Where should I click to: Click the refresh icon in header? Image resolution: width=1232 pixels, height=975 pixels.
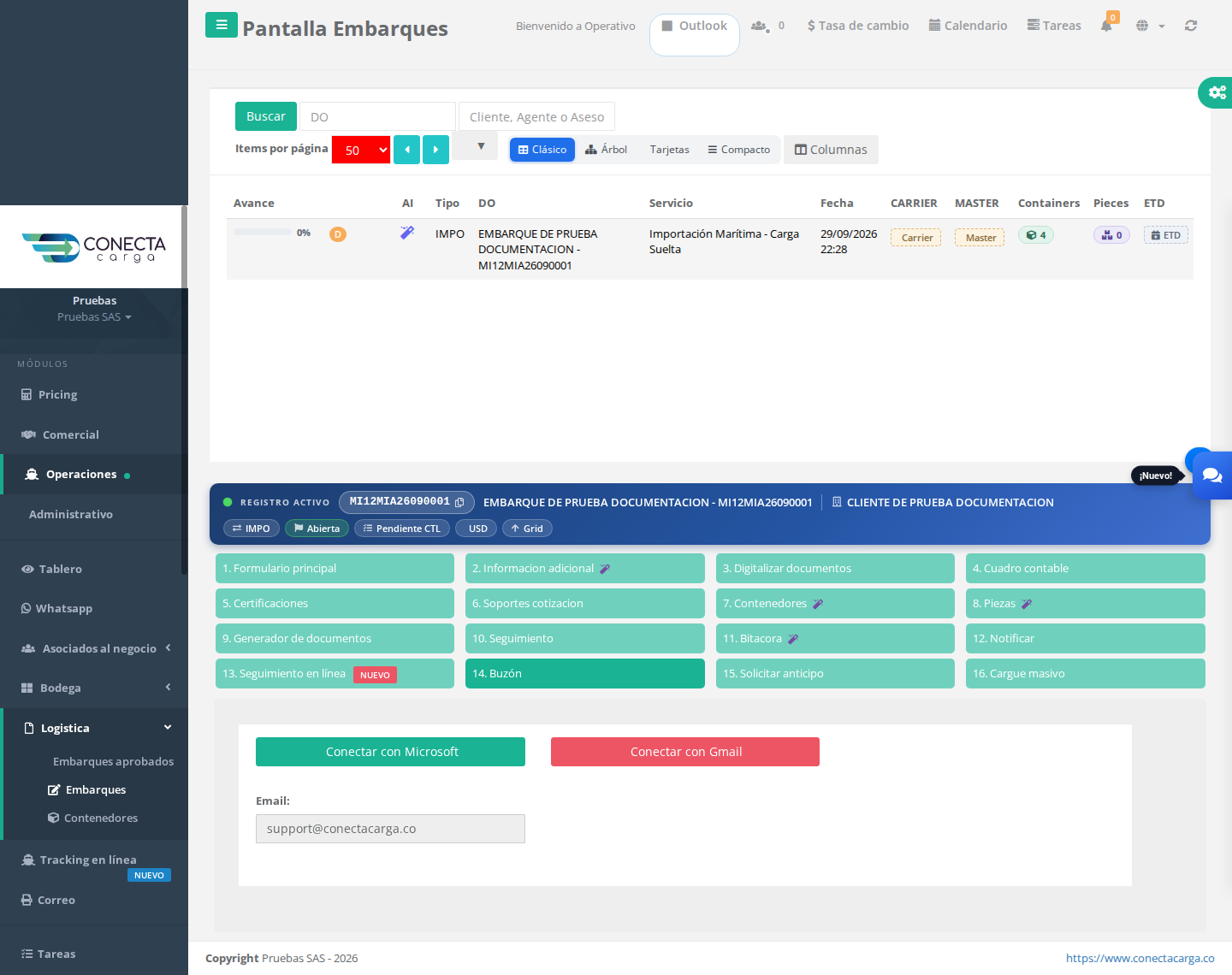click(1191, 26)
